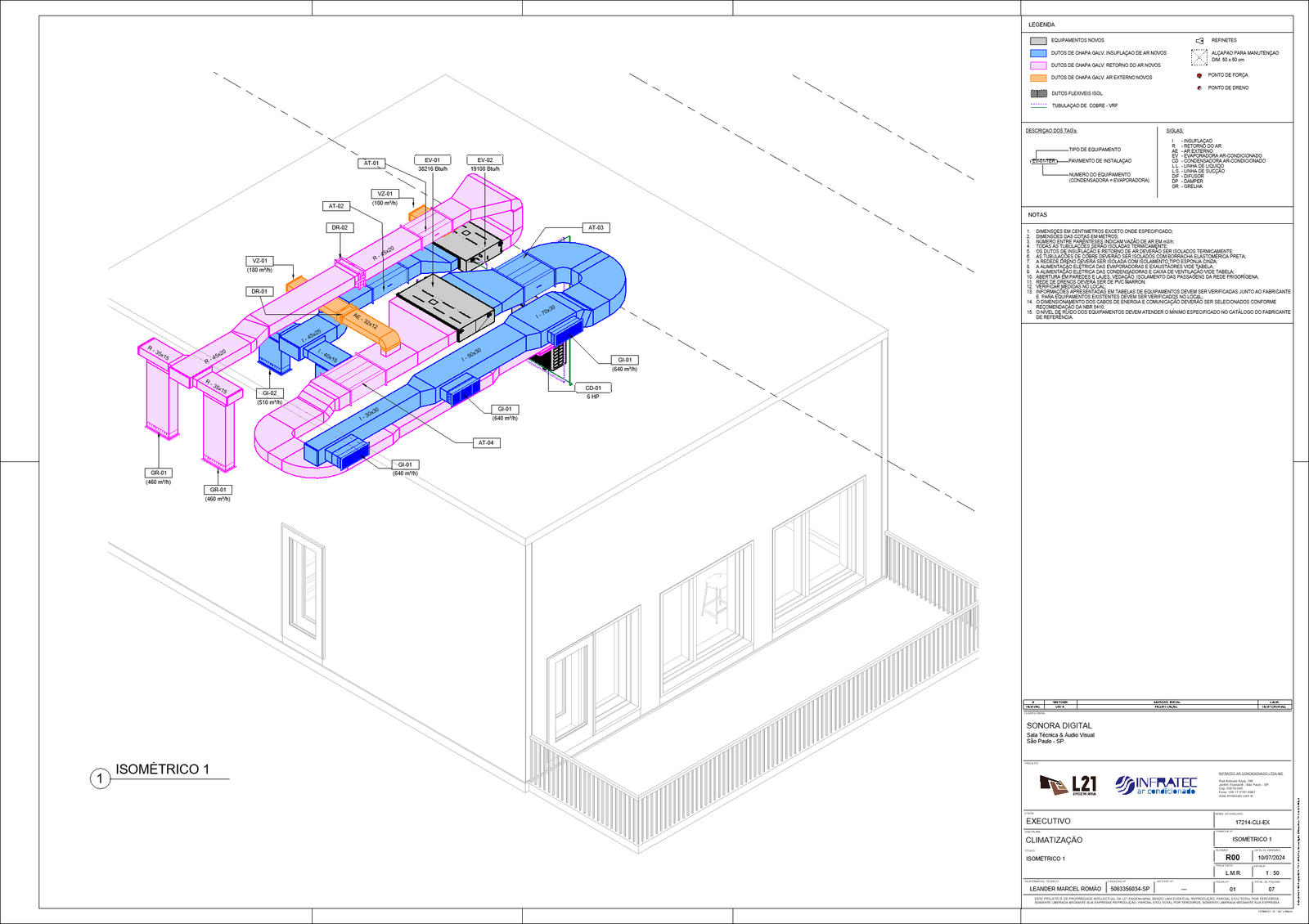1309x924 pixels.
Task: Select the VZ-01 tag with 180 m³/h
Action: coord(259,261)
